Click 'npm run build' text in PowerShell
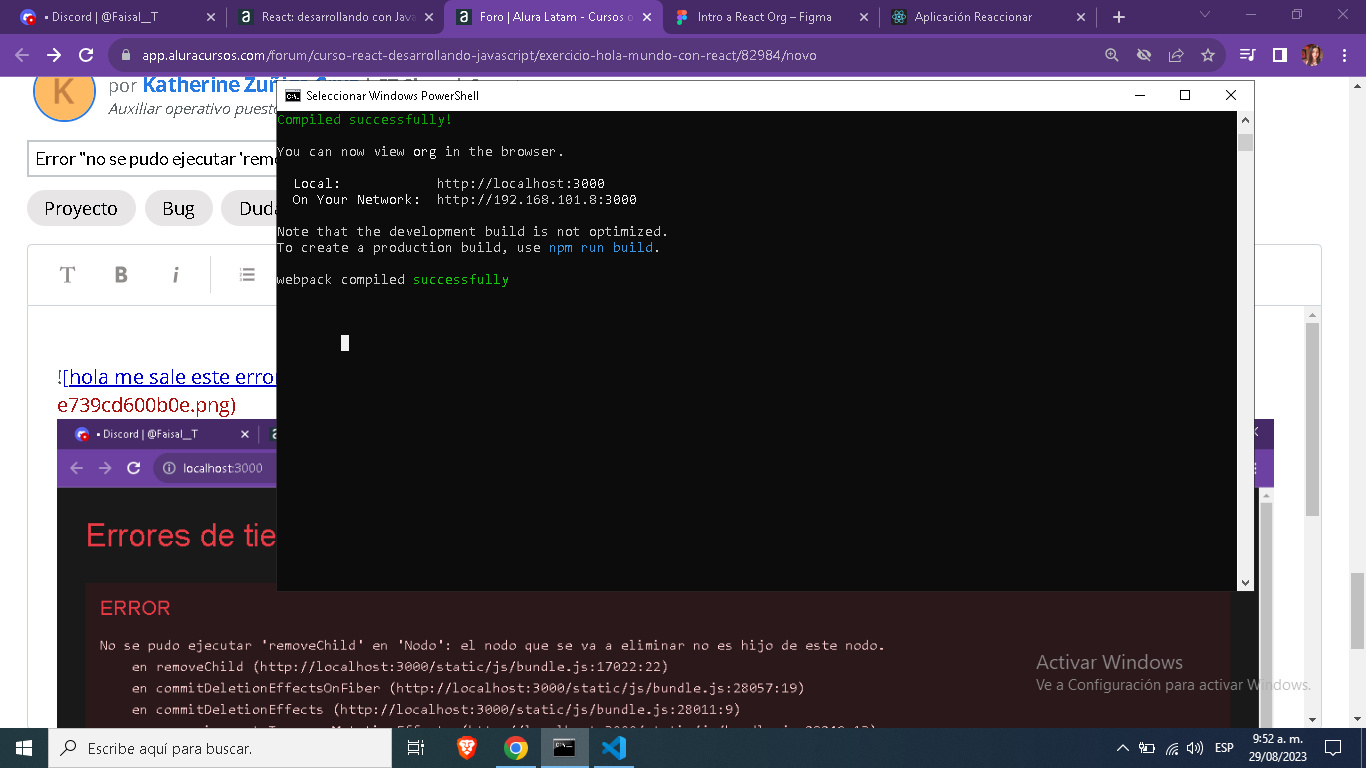The height and width of the screenshot is (768, 1366). pyautogui.click(x=601, y=248)
